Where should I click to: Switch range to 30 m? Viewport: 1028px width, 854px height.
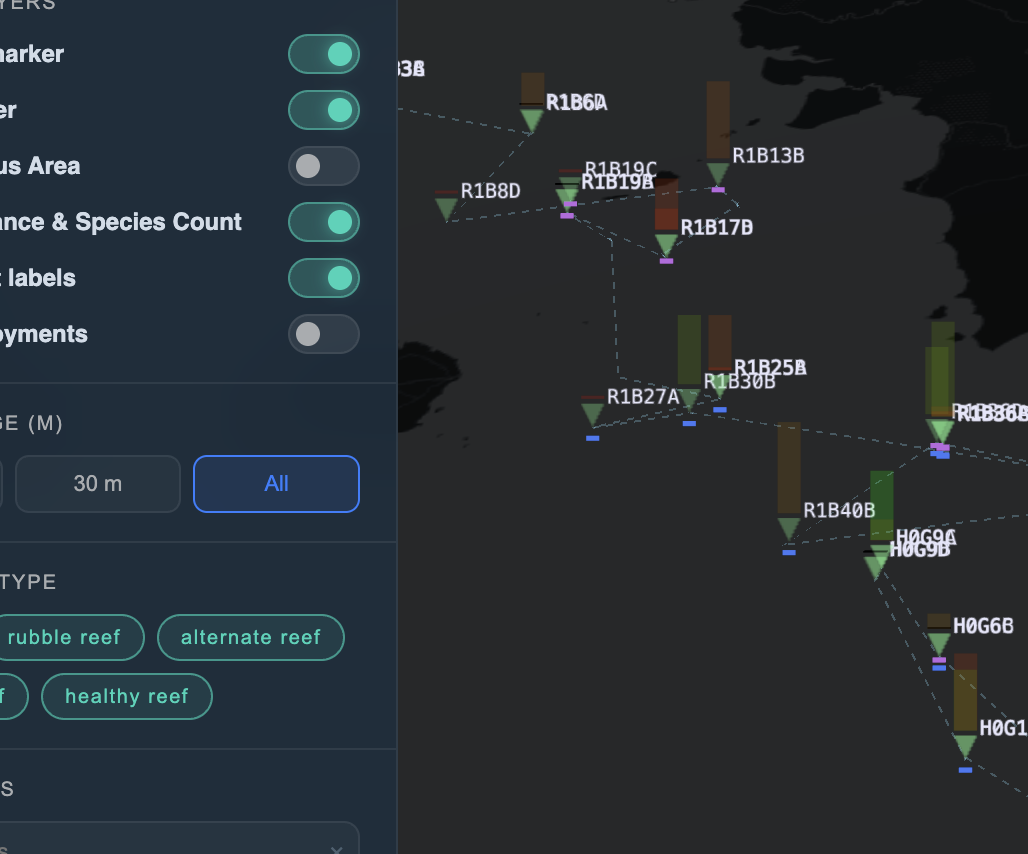point(97,484)
